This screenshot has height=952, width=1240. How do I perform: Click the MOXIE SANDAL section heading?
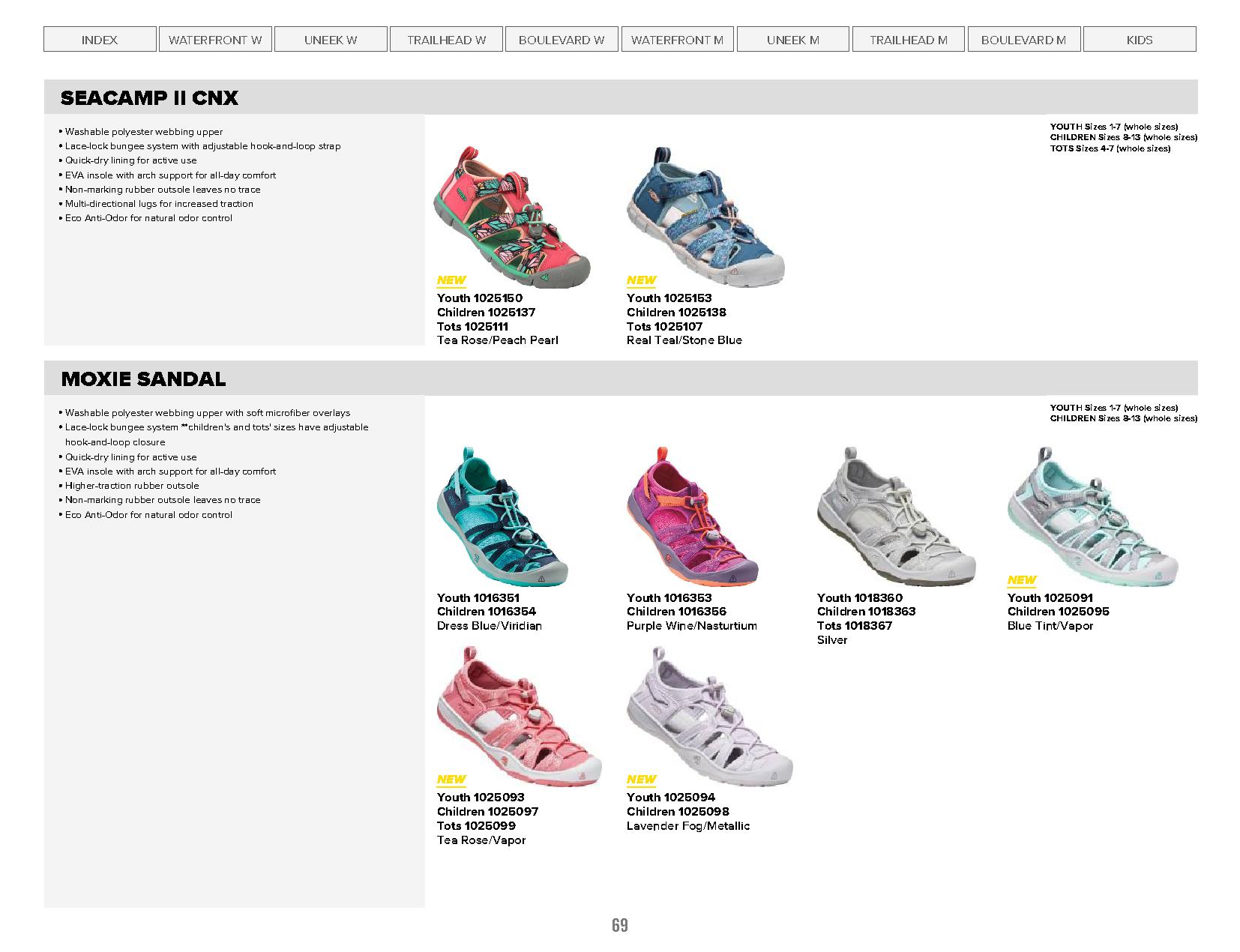143,379
